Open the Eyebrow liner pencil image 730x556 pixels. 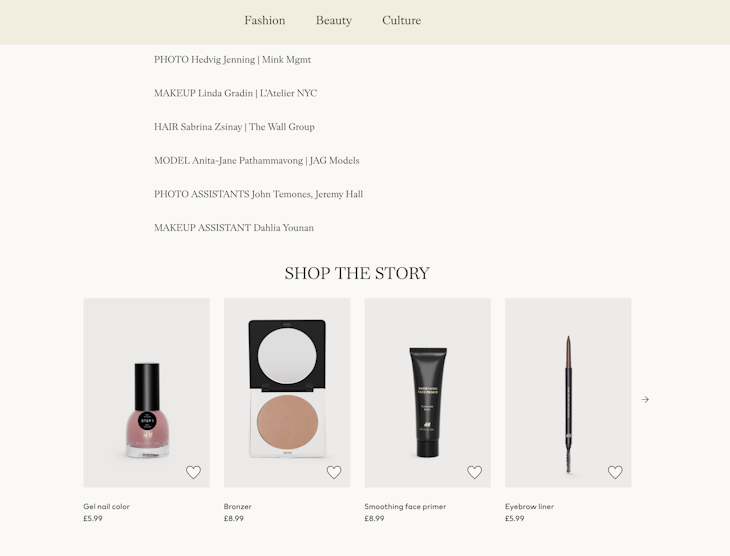pyautogui.click(x=568, y=393)
